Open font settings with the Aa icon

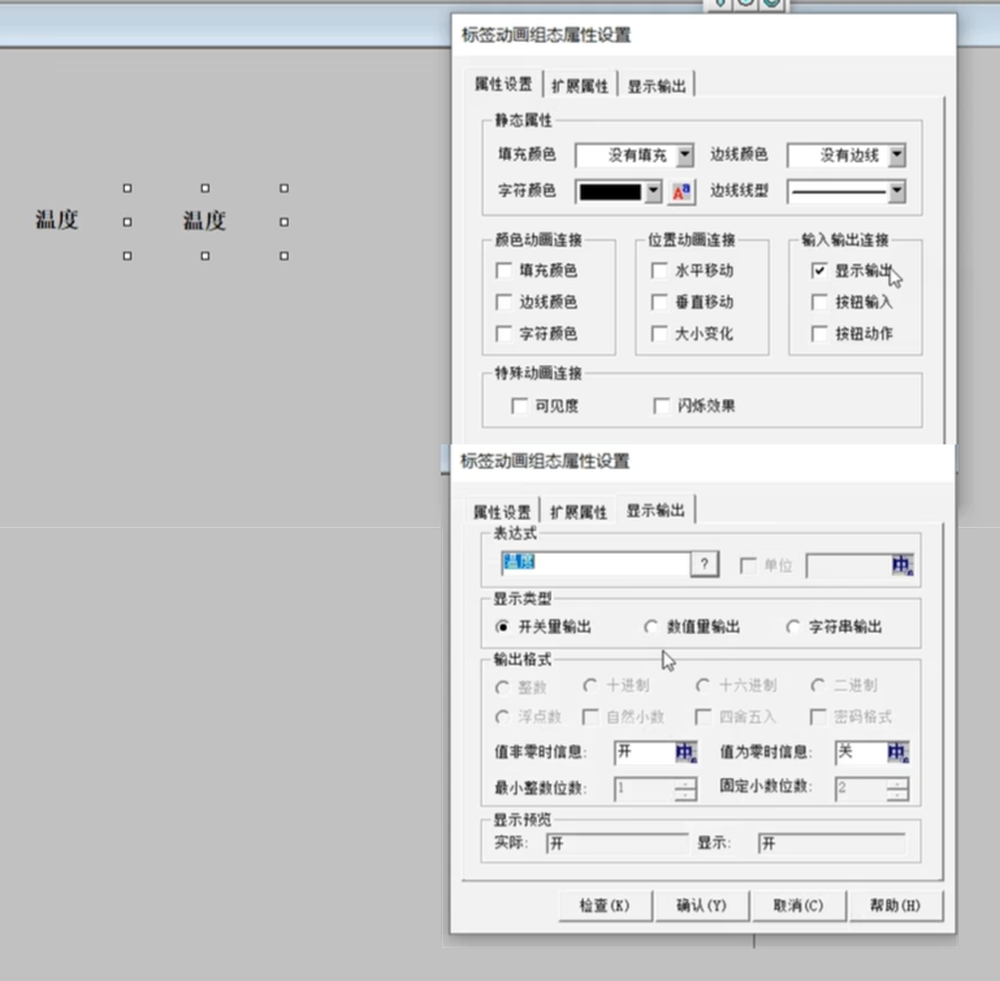tap(681, 192)
